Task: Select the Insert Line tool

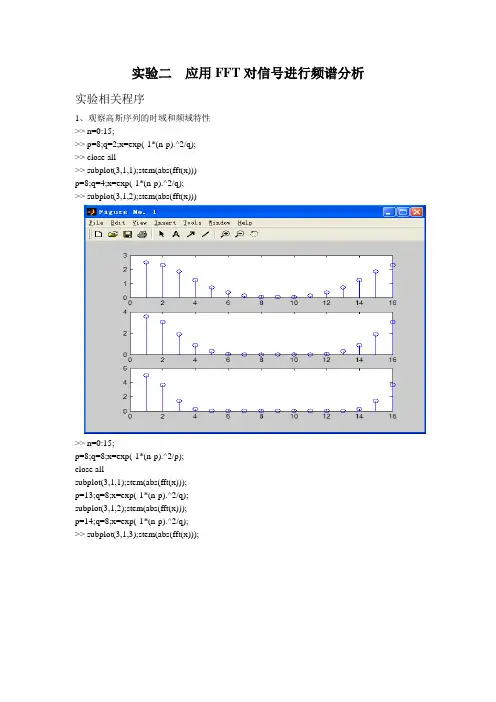Action: coord(205,234)
